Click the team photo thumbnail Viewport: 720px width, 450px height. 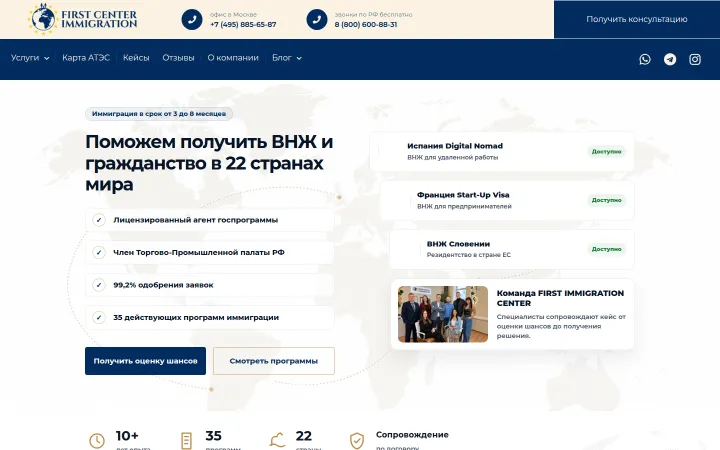pos(443,314)
